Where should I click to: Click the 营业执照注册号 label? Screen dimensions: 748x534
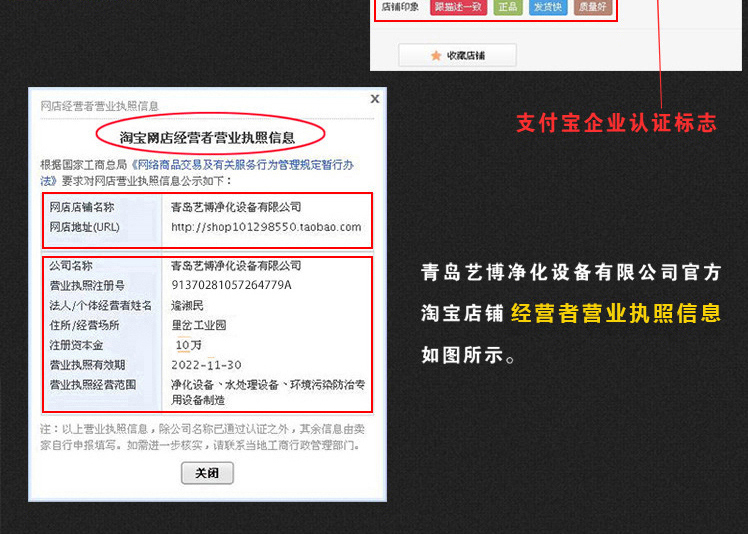pos(87,285)
